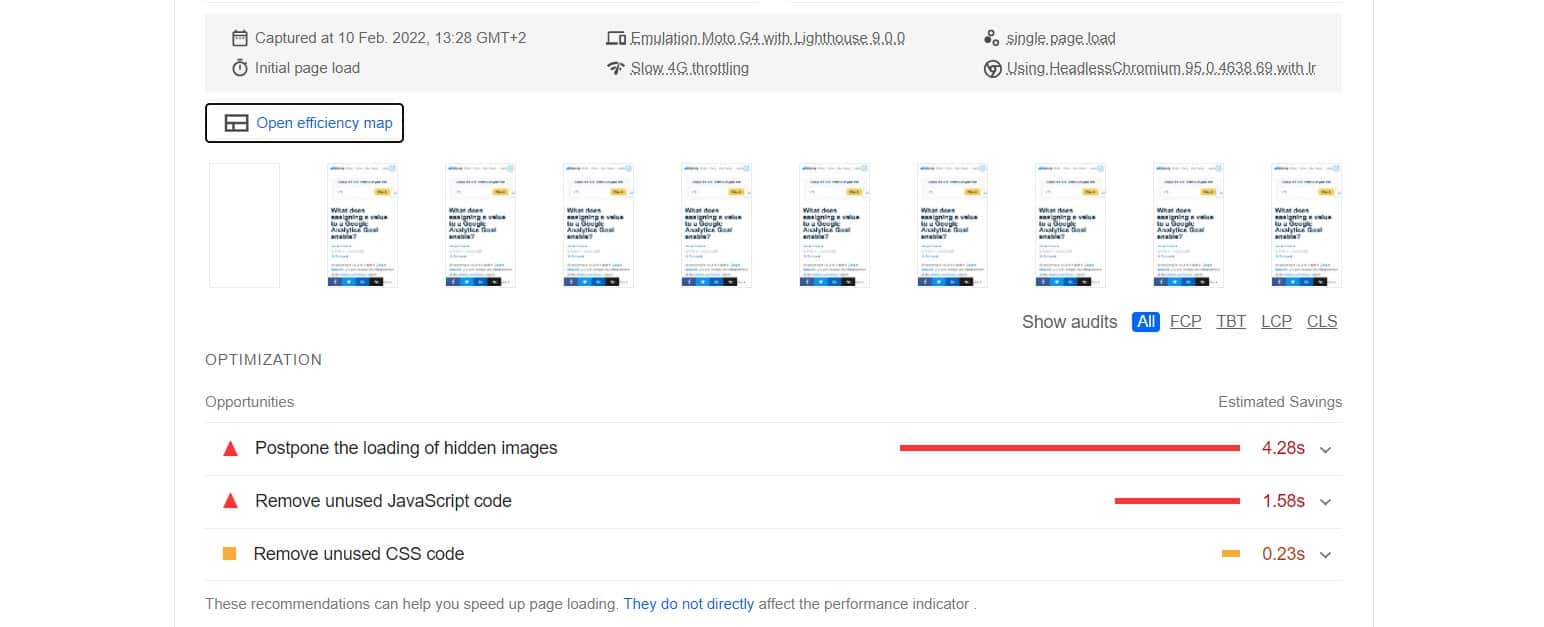
Task: Open efficiency map
Action: click(x=305, y=123)
